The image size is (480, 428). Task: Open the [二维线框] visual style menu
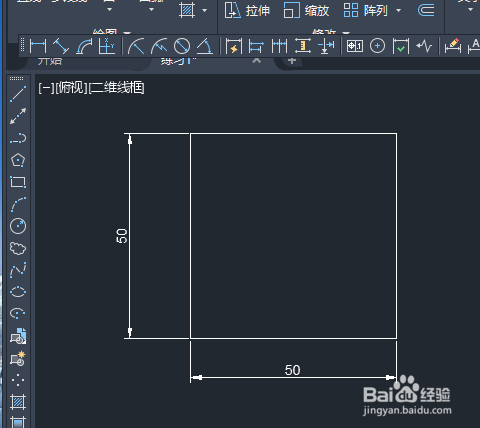(117, 88)
